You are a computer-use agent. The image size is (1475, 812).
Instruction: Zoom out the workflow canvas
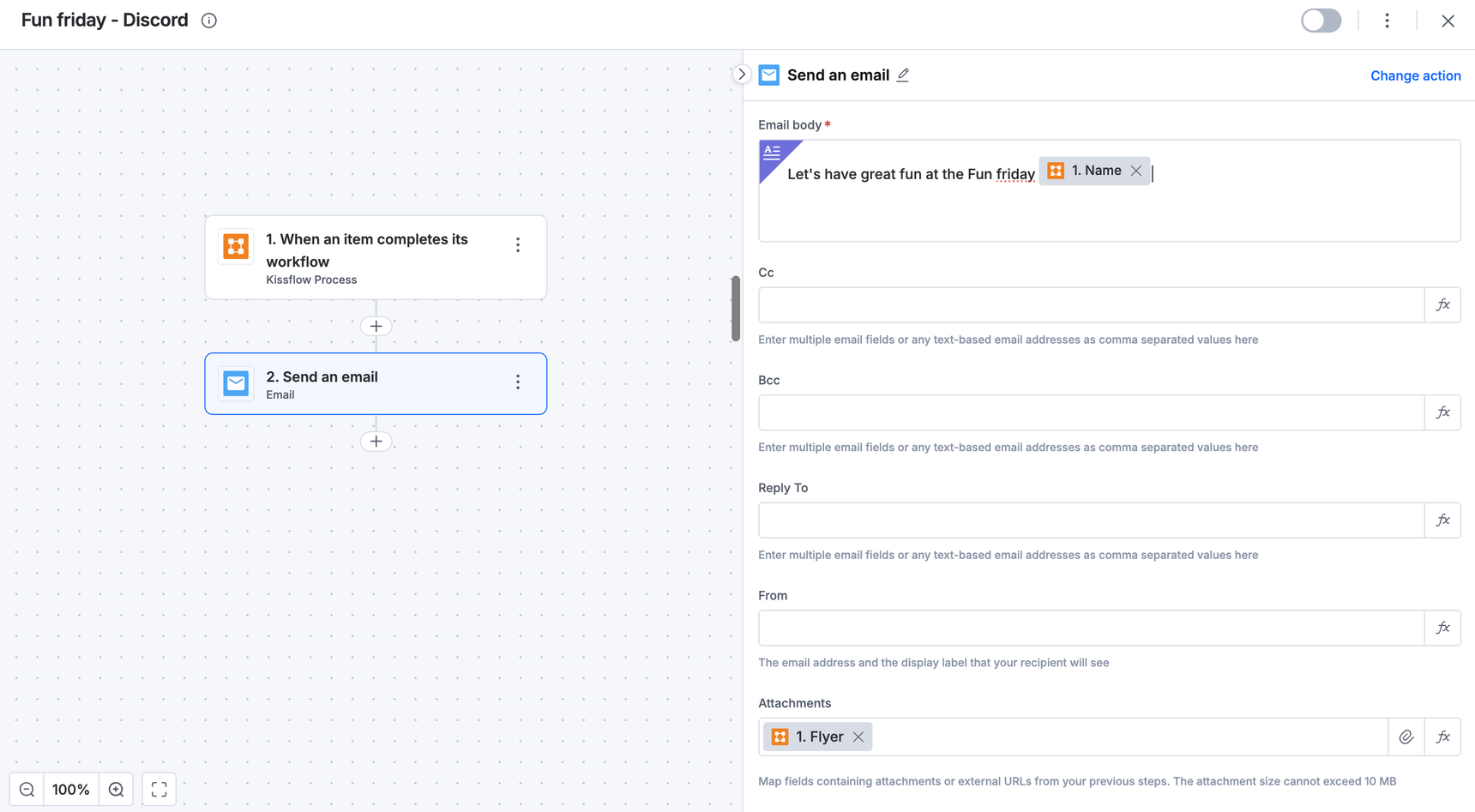coord(27,790)
